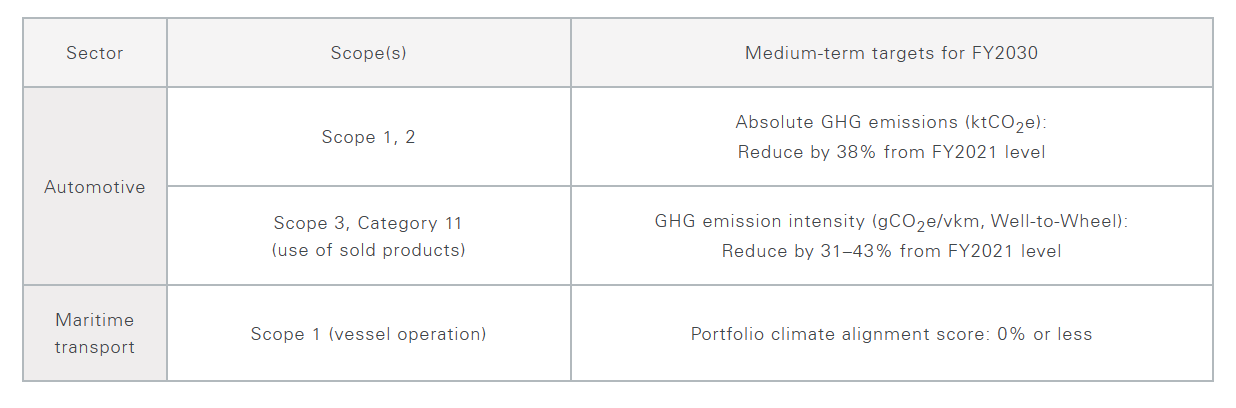Click the Scope(s) column header
This screenshot has height=408, width=1236.
tap(368, 53)
